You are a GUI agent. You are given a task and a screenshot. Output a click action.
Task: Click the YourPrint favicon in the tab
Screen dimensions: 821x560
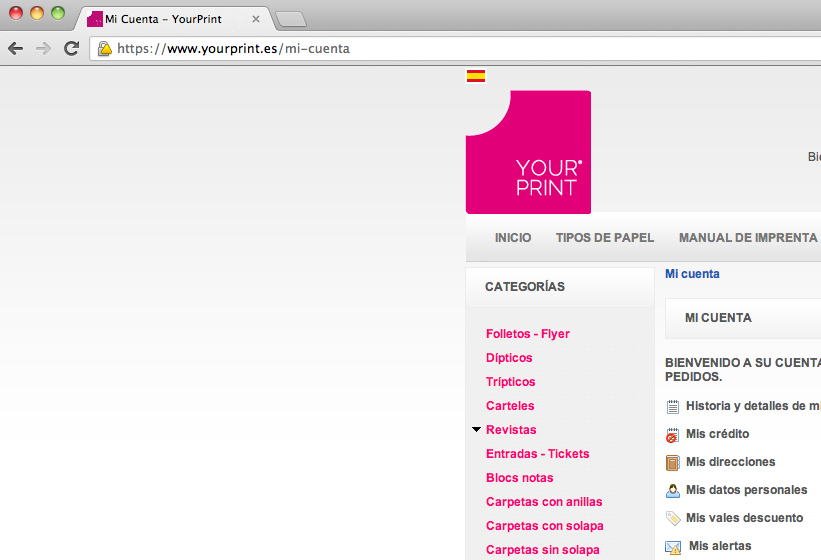click(x=95, y=19)
